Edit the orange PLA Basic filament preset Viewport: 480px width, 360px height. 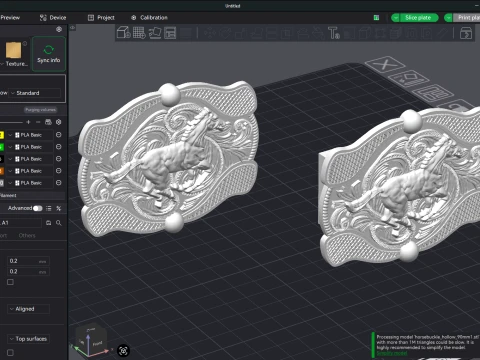click(59, 171)
